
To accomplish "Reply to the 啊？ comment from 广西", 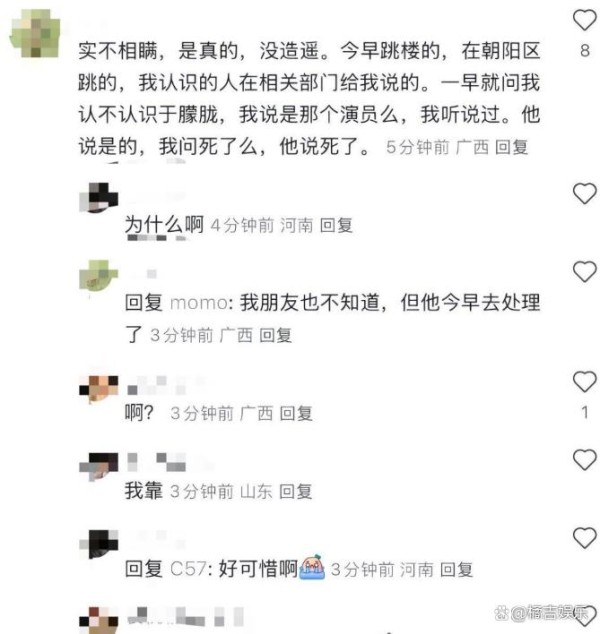I will tap(296, 413).
